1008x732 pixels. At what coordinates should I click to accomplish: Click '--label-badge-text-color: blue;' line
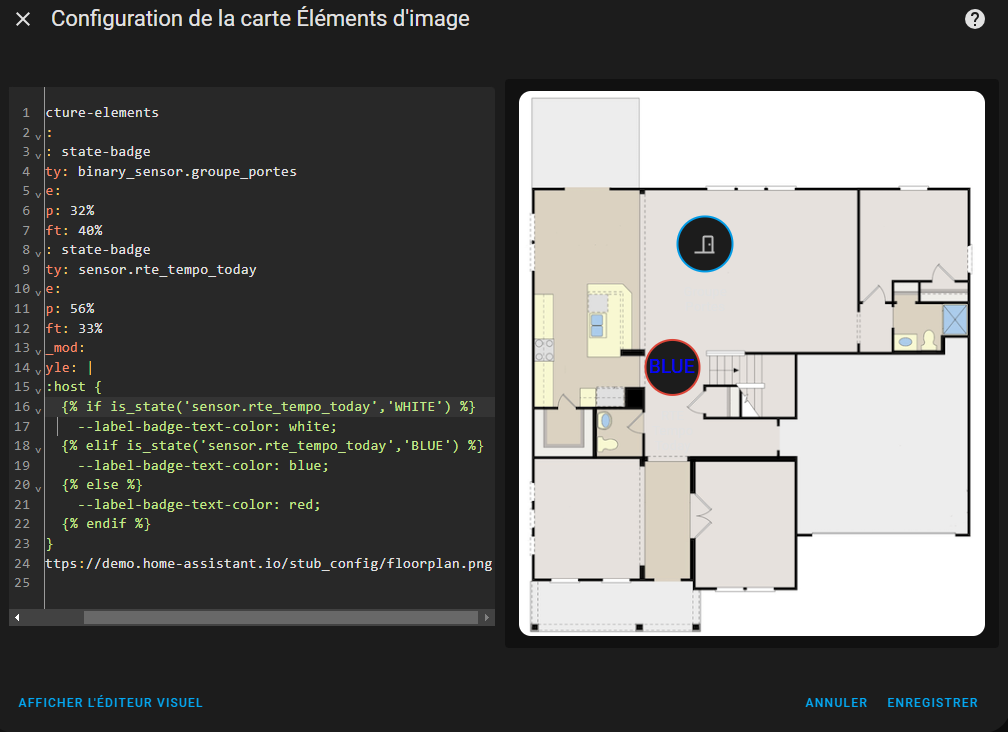203,465
